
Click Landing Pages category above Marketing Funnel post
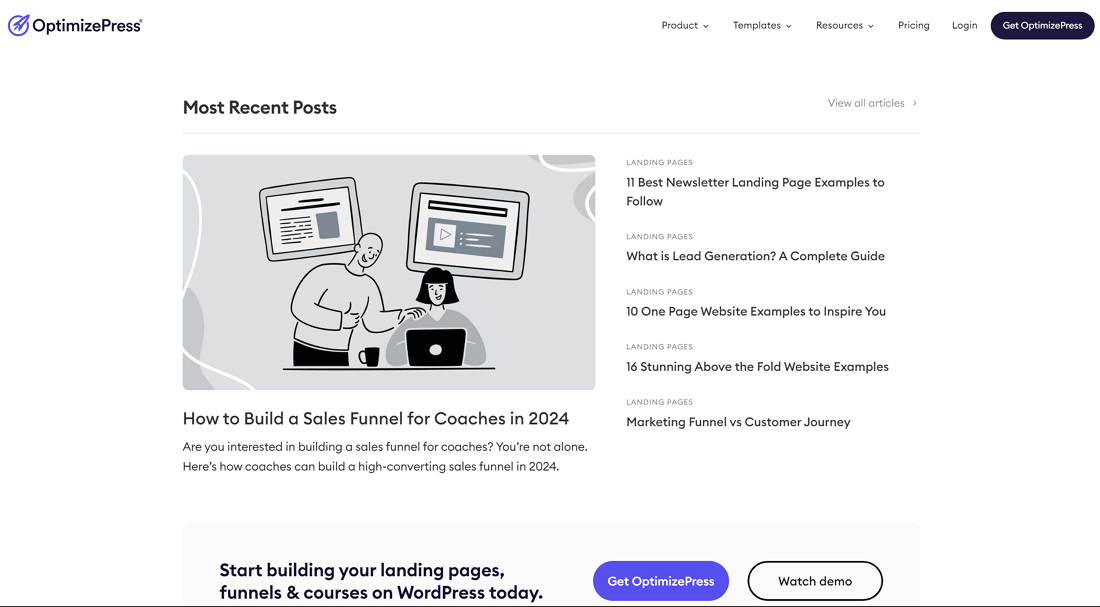tap(659, 402)
